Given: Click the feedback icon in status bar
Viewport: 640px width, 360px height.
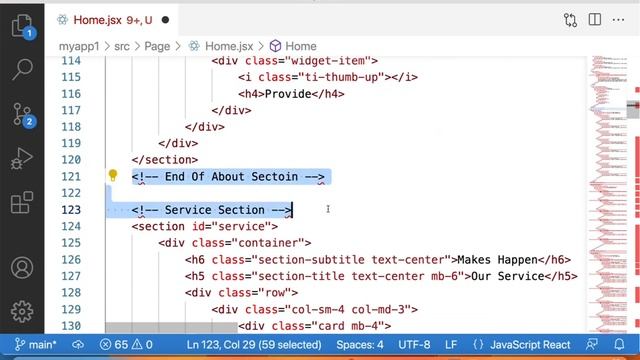Looking at the screenshot, I should coord(592,345).
